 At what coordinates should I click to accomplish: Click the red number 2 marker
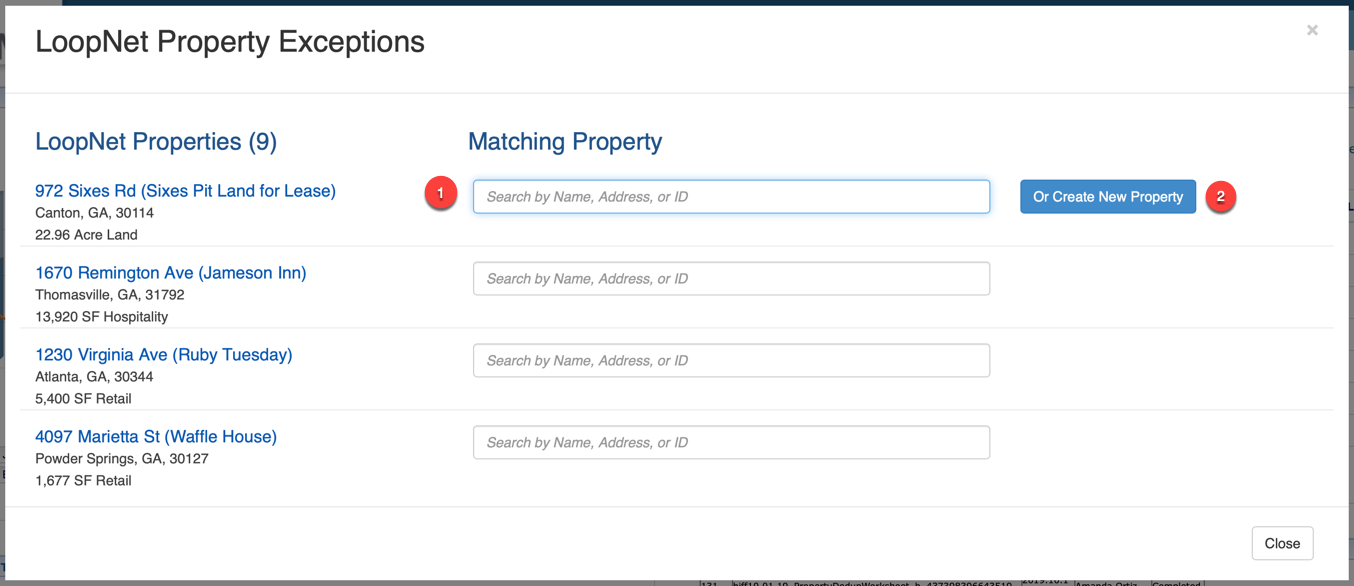(x=1220, y=197)
